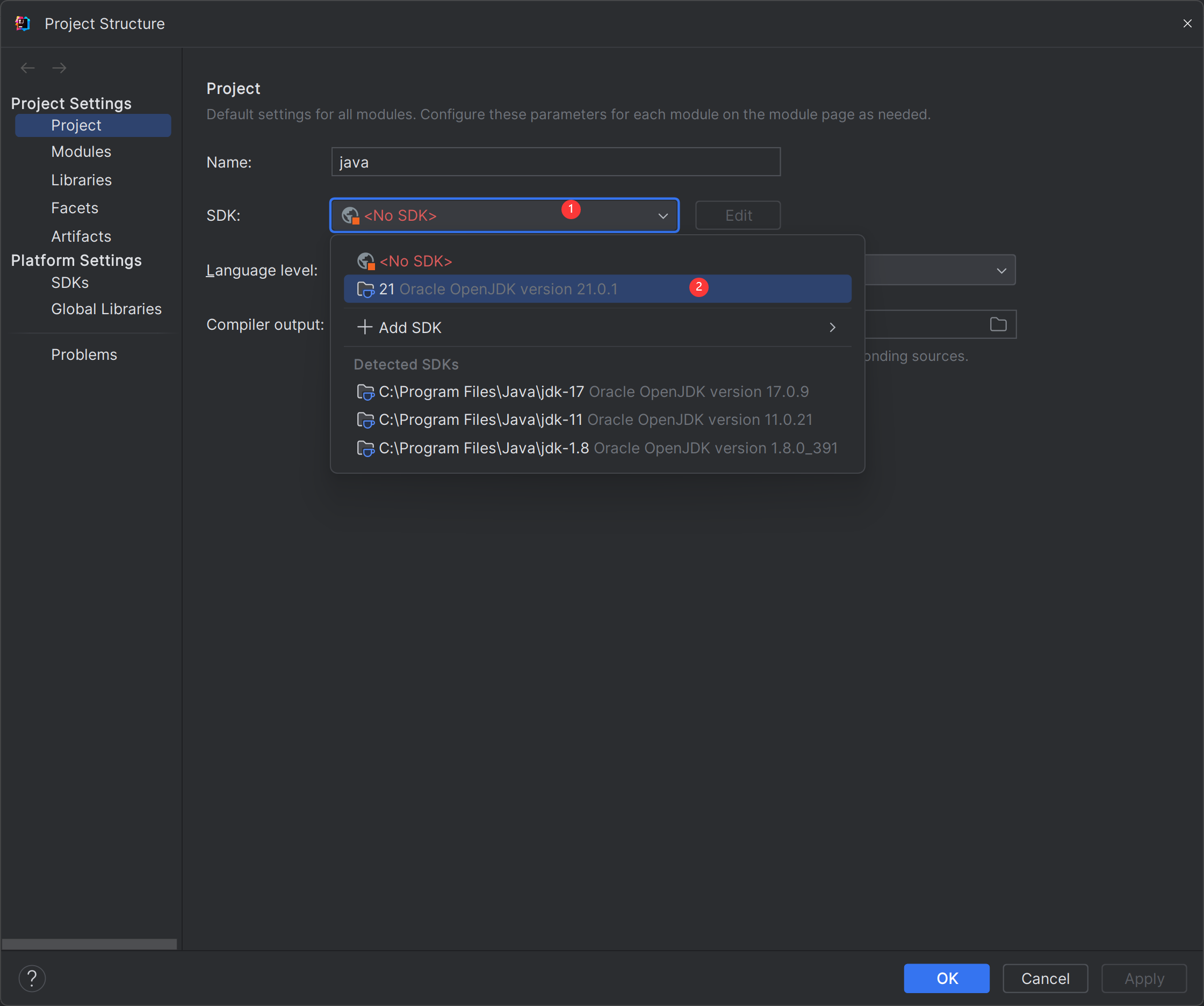Click the sidebar horizontal scrollbar
Image resolution: width=1204 pixels, height=1006 pixels.
click(x=89, y=944)
